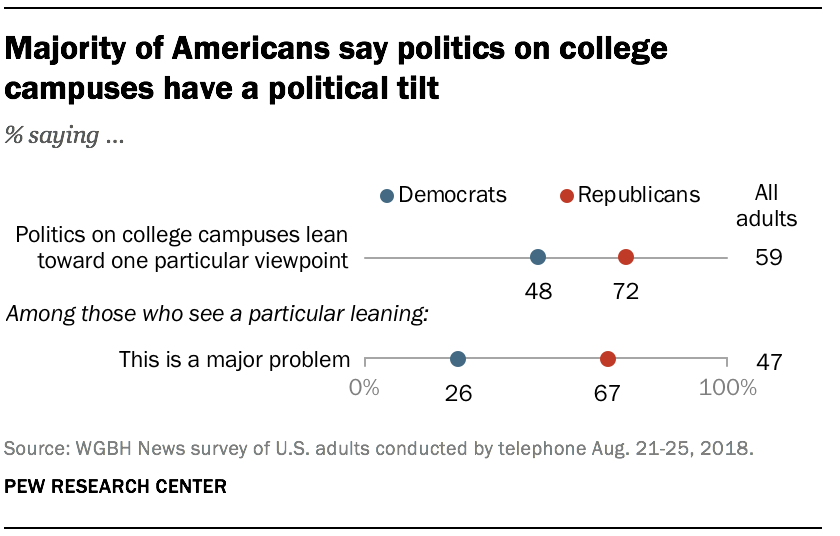840x536 pixels.
Task: Click the All adults column header
Action: 767,206
